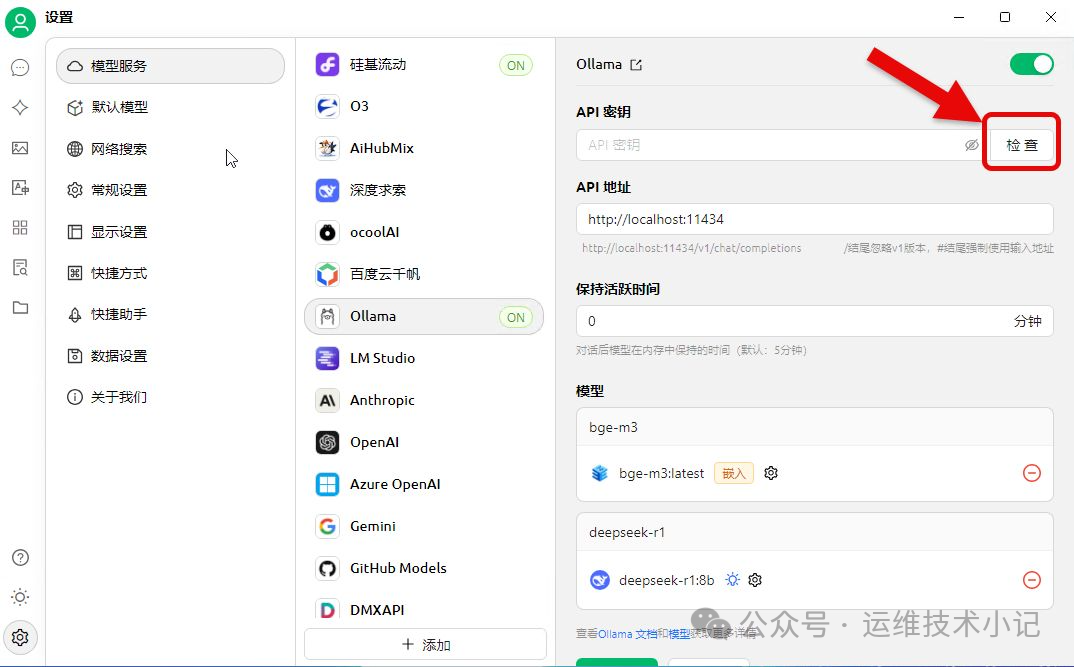This screenshot has height=667, width=1074.
Task: Open 数据设置 settings section
Action: 171,356
